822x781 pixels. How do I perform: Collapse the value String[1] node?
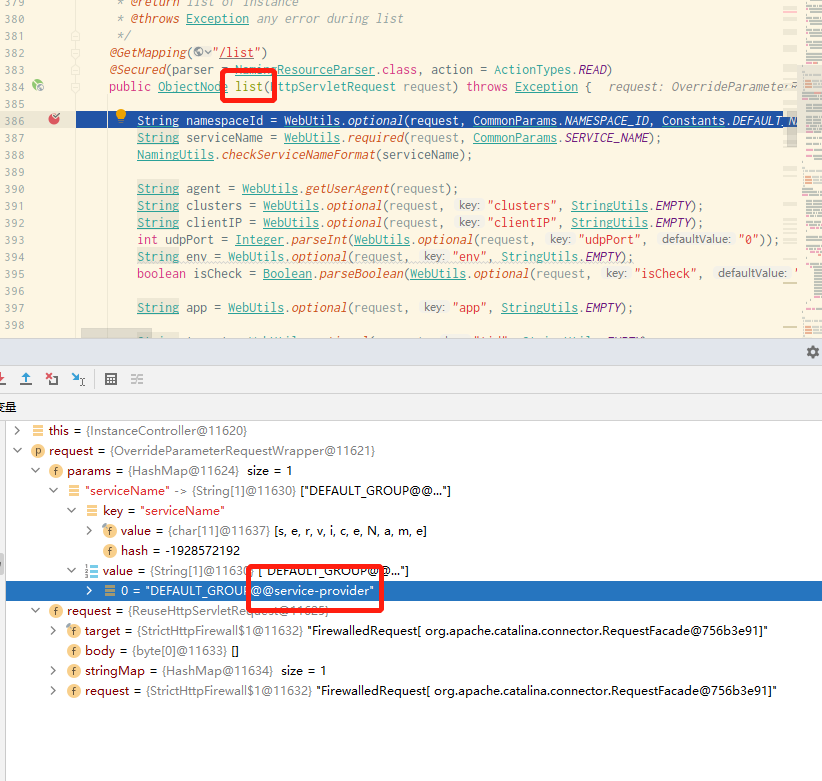click(x=72, y=571)
